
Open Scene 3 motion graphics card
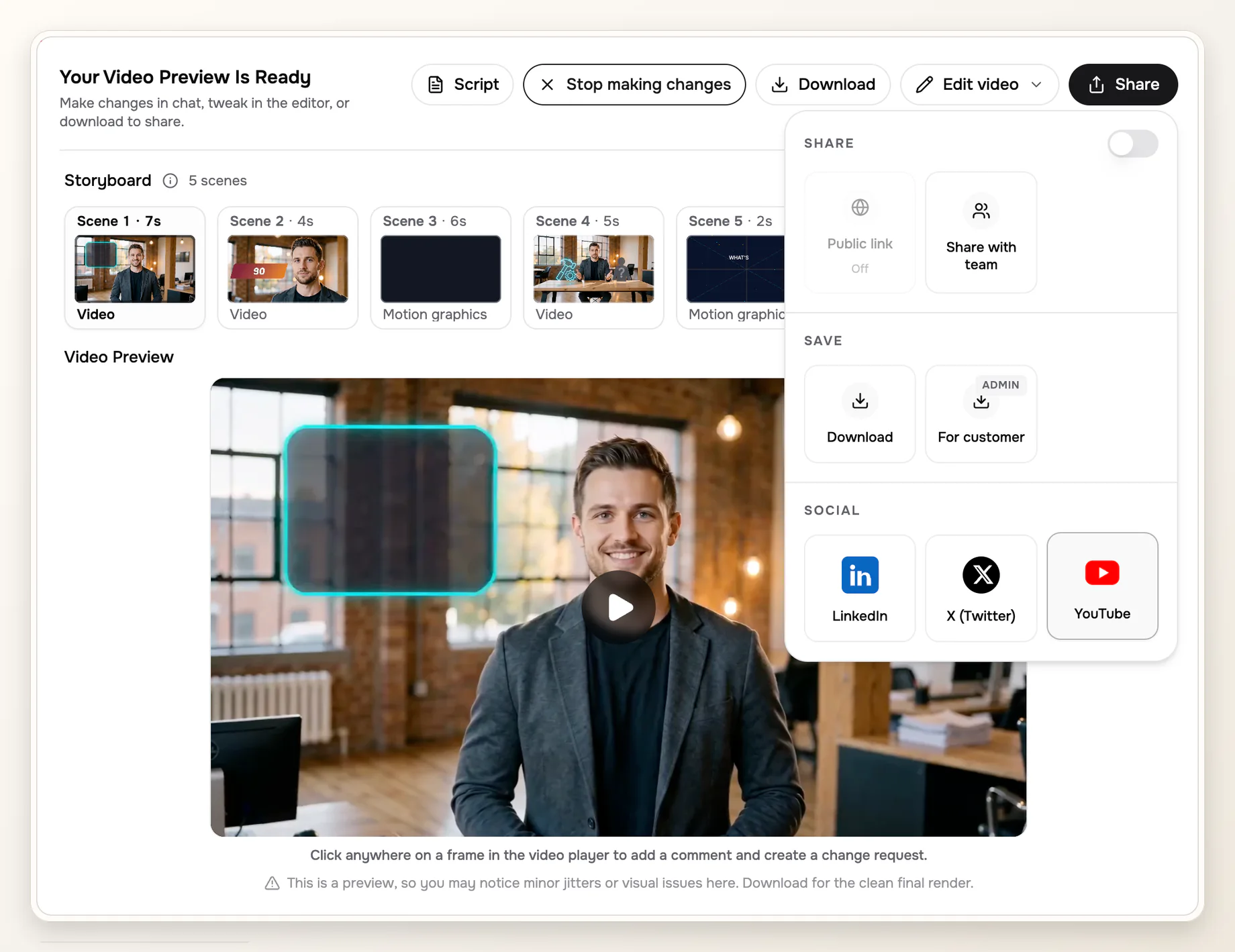pos(441,268)
